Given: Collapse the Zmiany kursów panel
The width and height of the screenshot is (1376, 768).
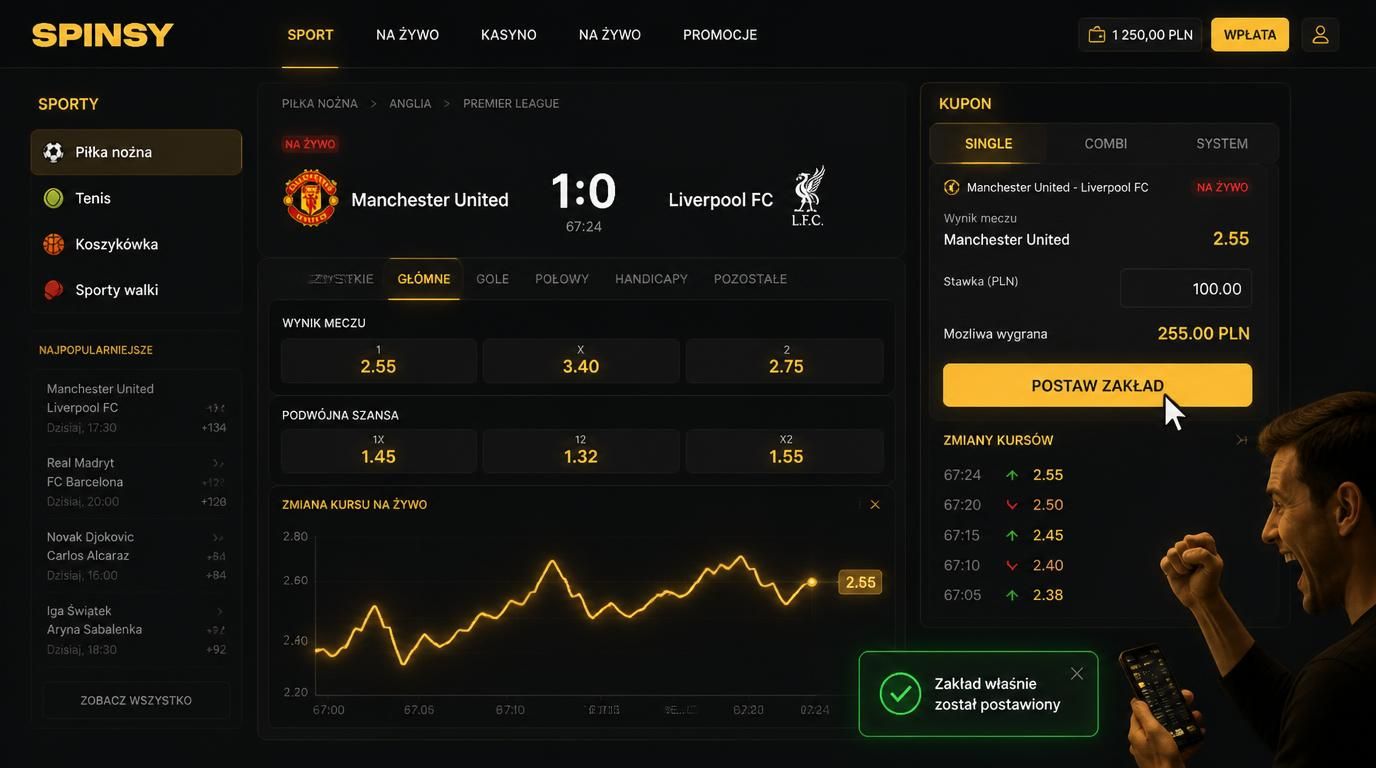Looking at the screenshot, I should (1242, 440).
